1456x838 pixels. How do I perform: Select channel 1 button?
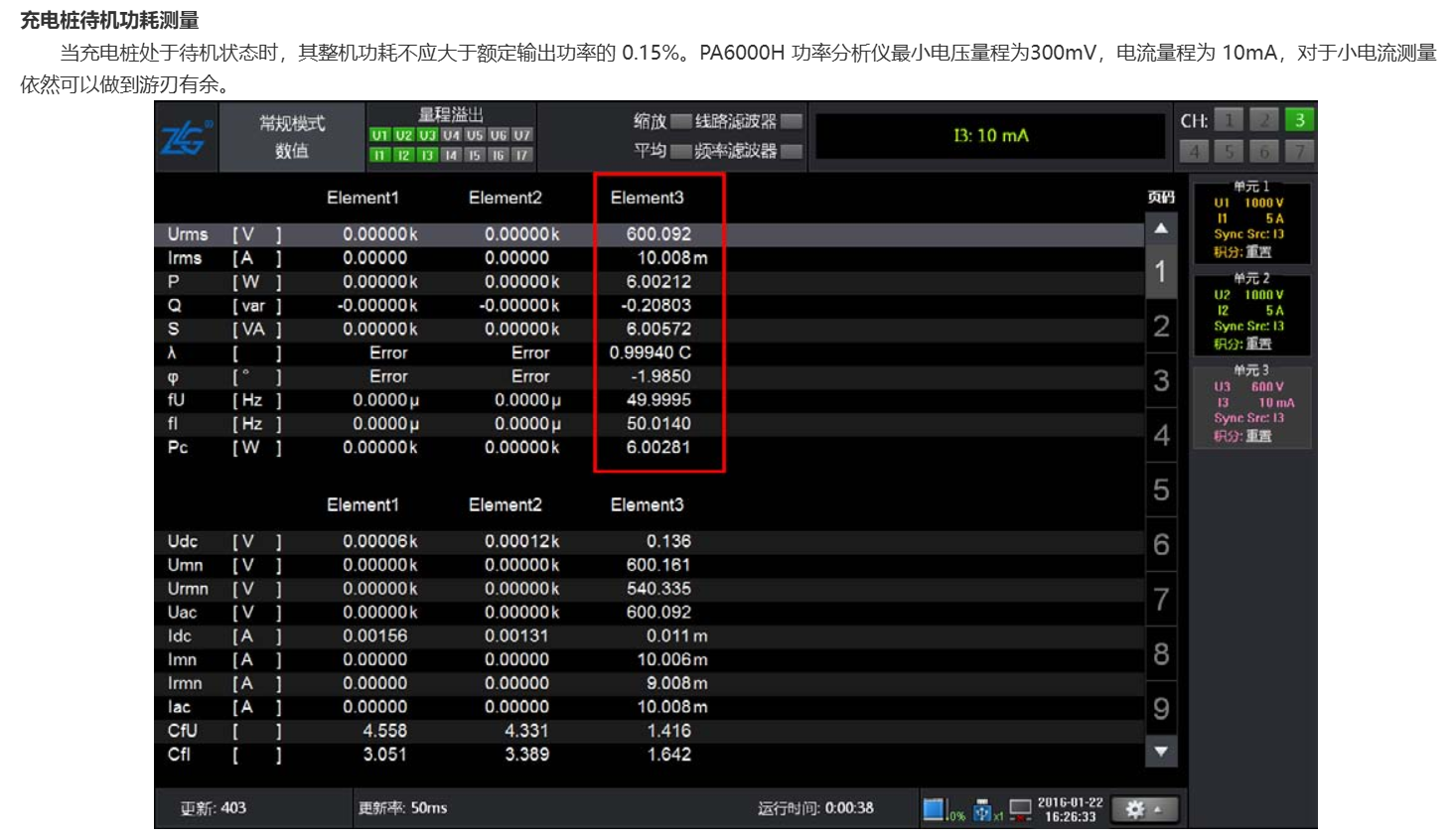pos(1229,120)
